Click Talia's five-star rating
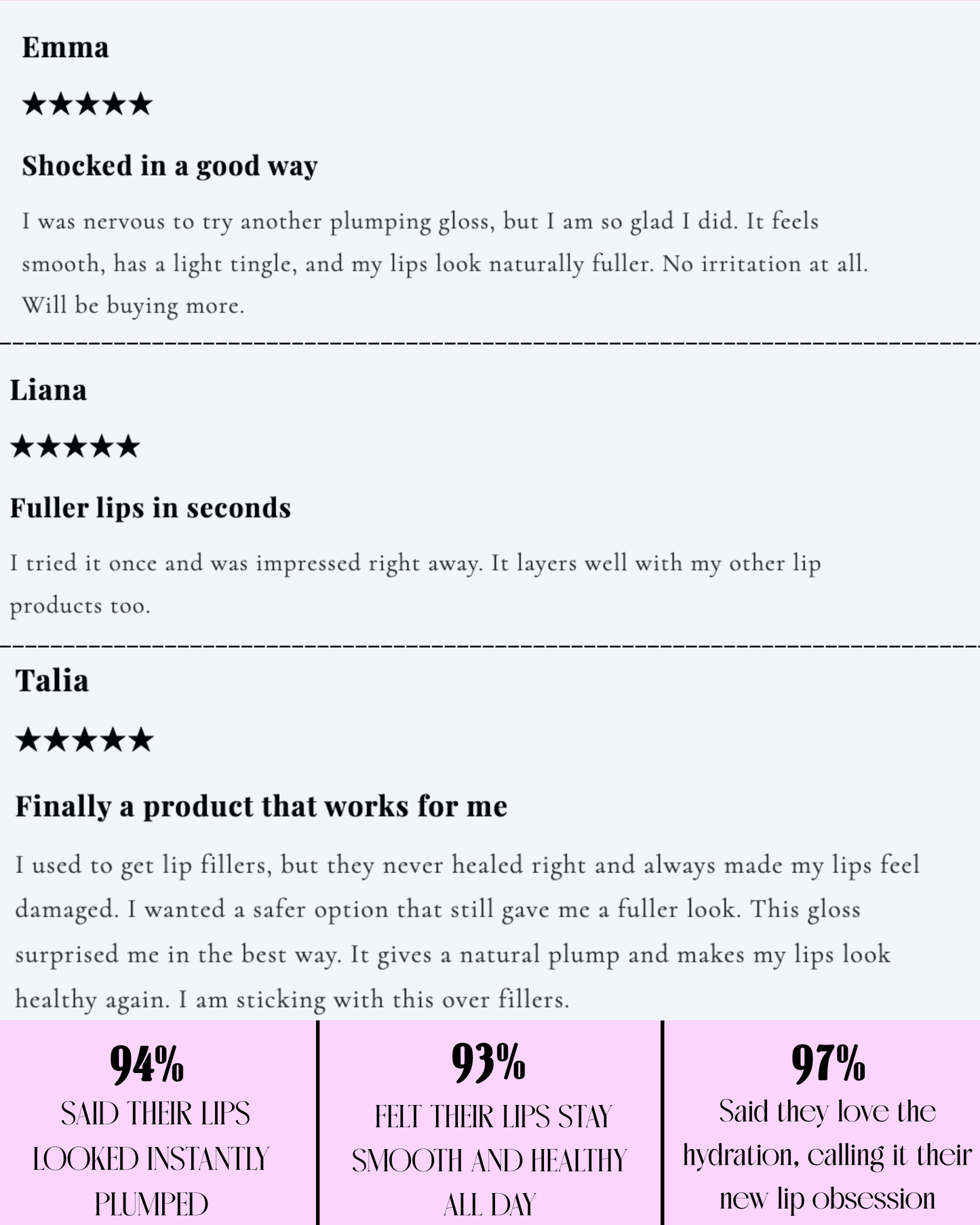Image resolution: width=980 pixels, height=1225 pixels. (84, 740)
